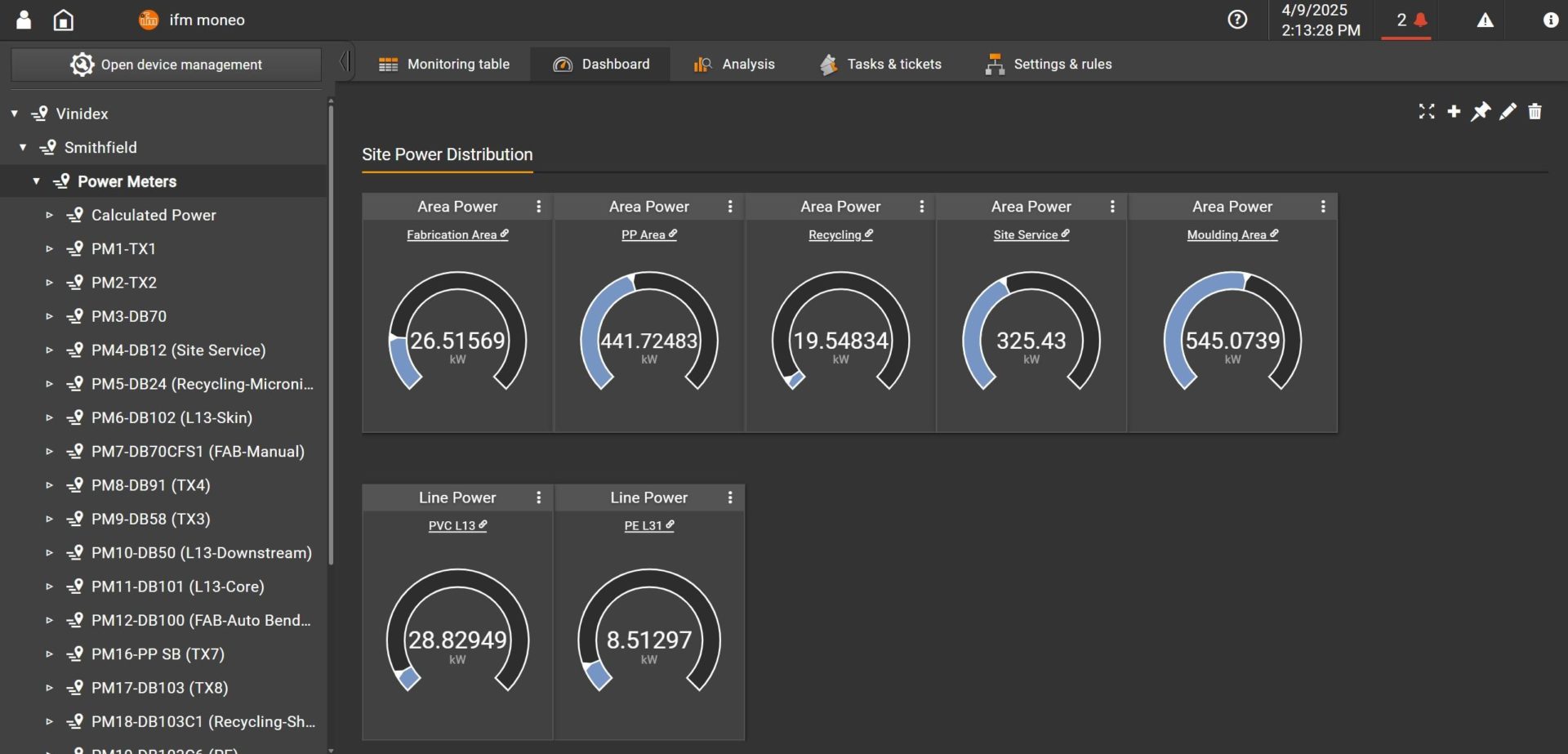The height and width of the screenshot is (754, 1568).
Task: Follow the Moulding Area link
Action: coord(1227,235)
